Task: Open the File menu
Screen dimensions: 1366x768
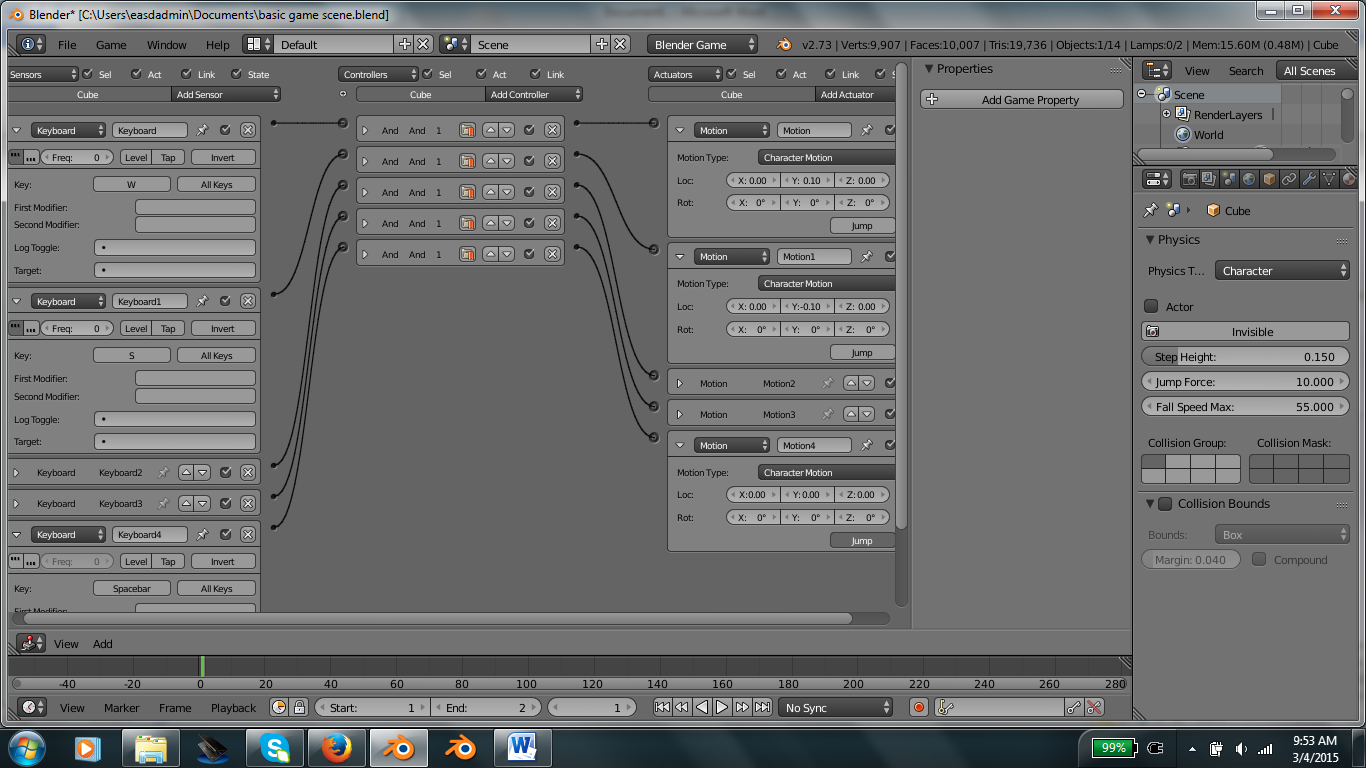Action: (x=67, y=45)
